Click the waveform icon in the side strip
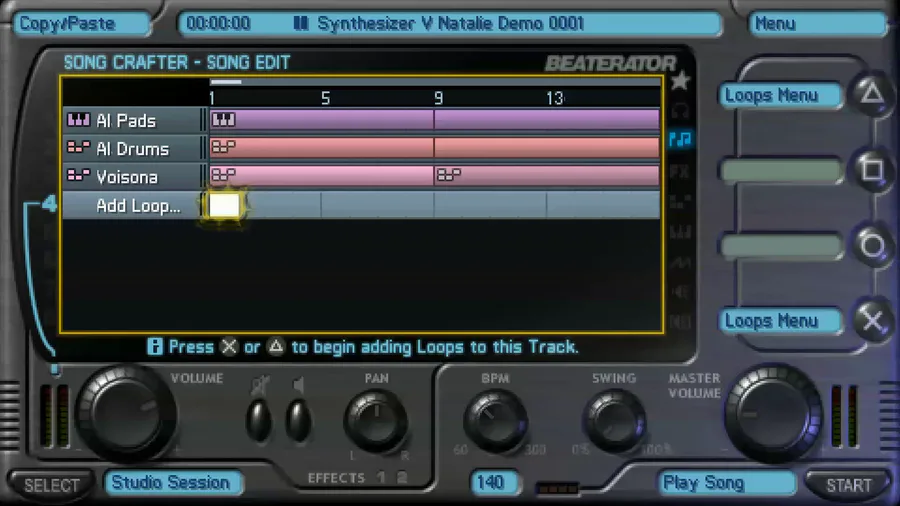Screen dimensions: 900x506 (680, 263)
